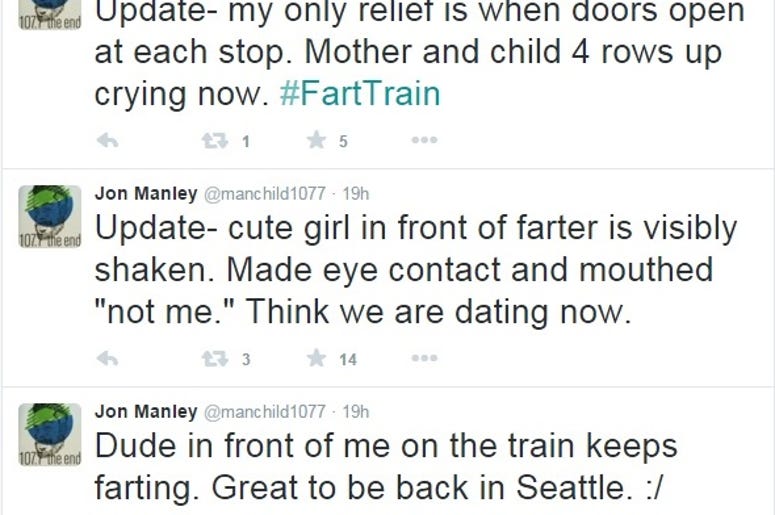Open more options on cute girl tweet
The image size is (775, 515).
[x=424, y=358]
